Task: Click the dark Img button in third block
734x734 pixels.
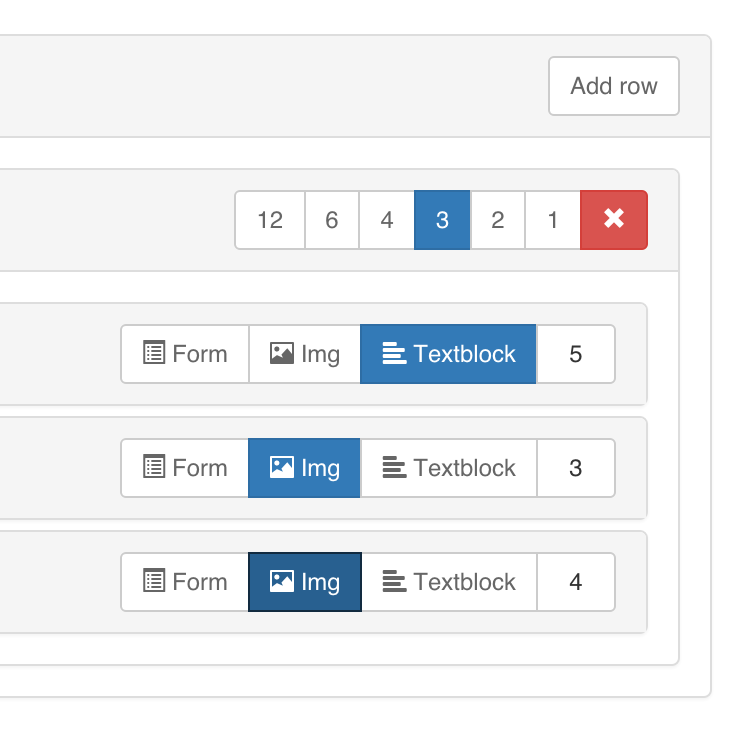Action: click(305, 582)
